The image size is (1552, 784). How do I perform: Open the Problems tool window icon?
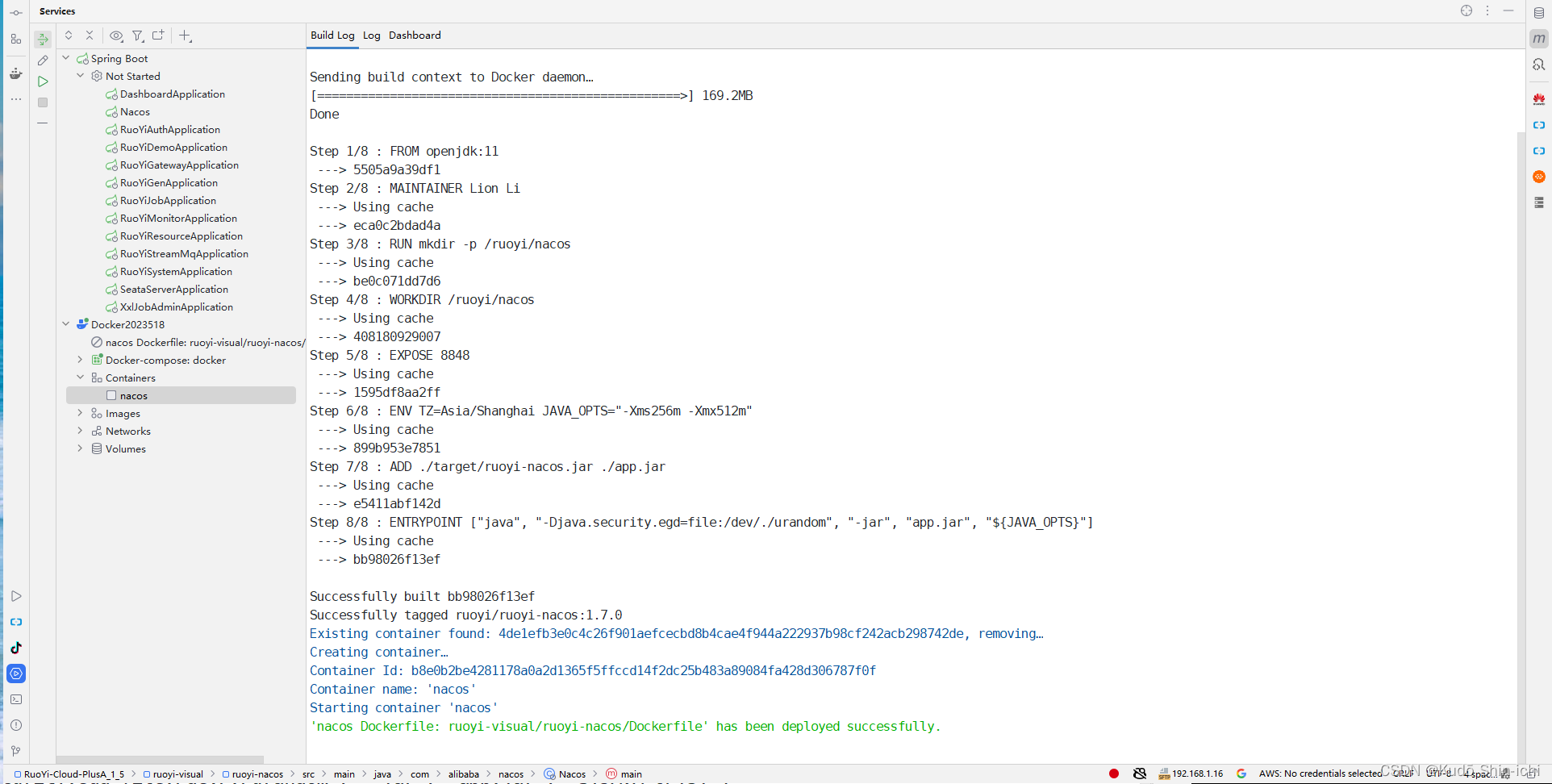click(x=16, y=725)
